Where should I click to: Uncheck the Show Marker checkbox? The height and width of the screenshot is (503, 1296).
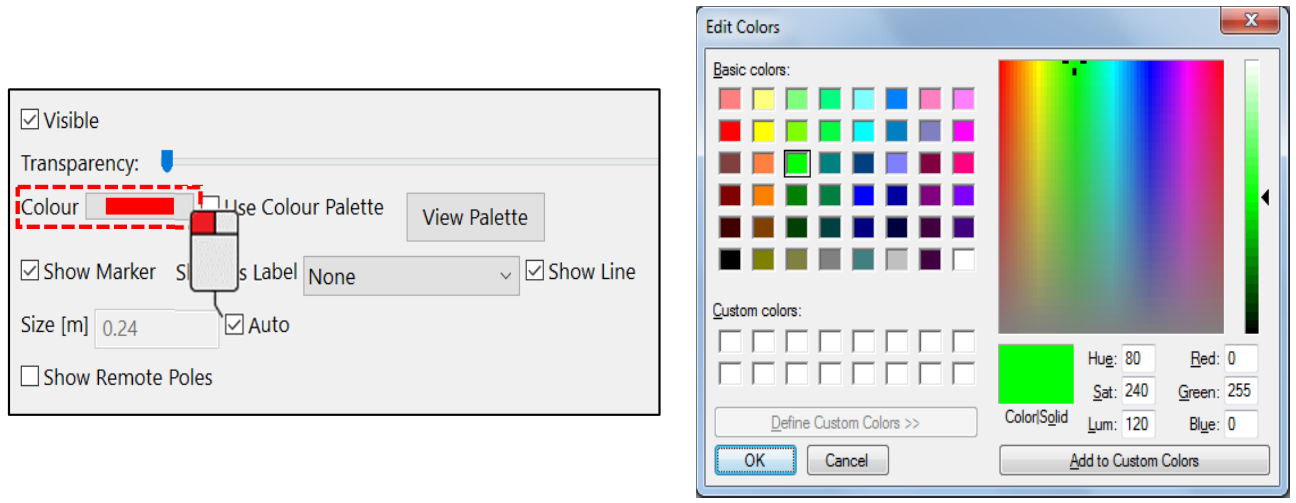(x=30, y=271)
